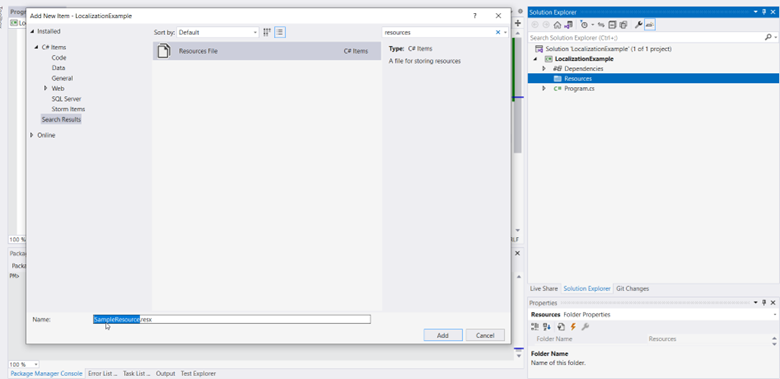The image size is (780, 379).
Task: Switch to the Git Changes tab
Action: 632,288
